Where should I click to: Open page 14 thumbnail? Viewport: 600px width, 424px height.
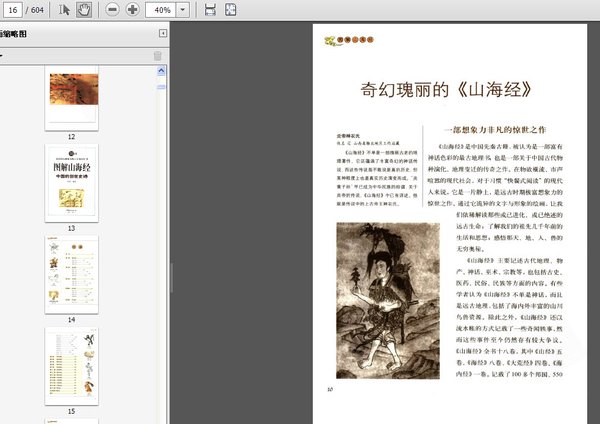[x=72, y=275]
